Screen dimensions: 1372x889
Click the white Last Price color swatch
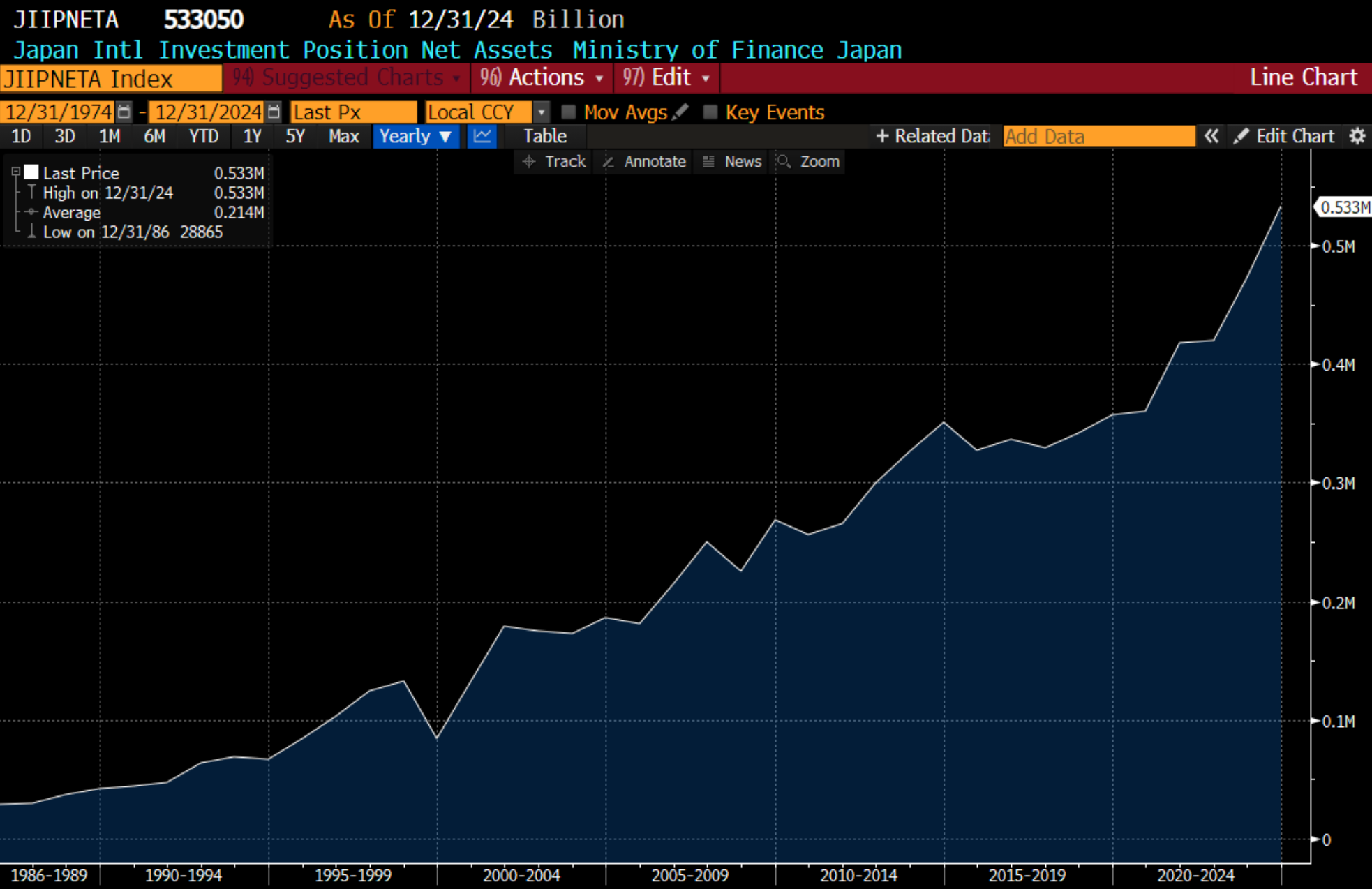point(31,172)
